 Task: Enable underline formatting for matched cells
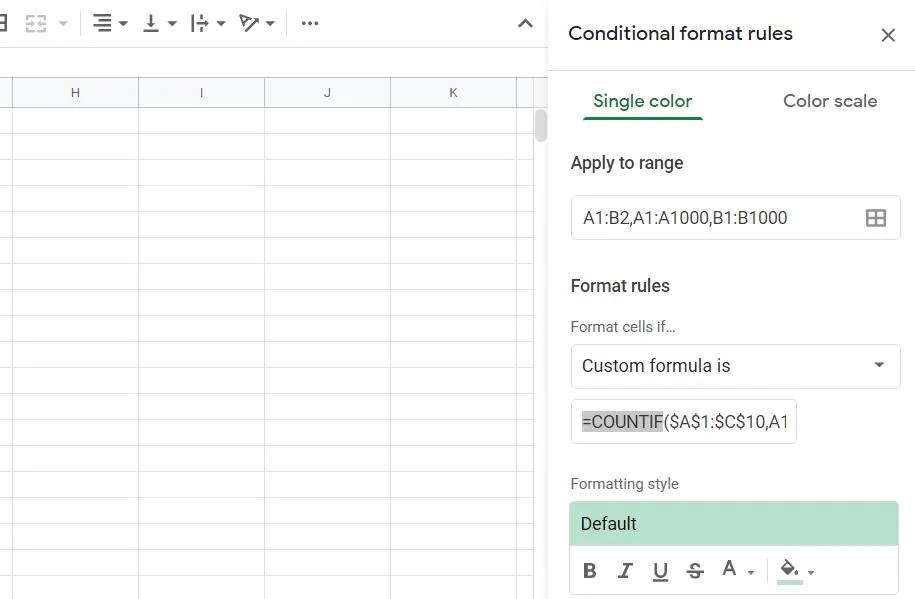tap(660, 570)
